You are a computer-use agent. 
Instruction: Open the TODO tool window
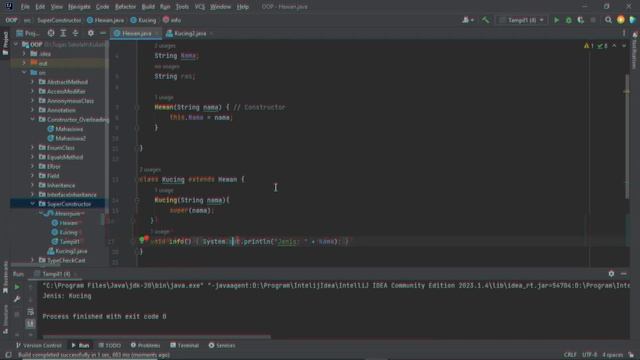tap(110, 345)
